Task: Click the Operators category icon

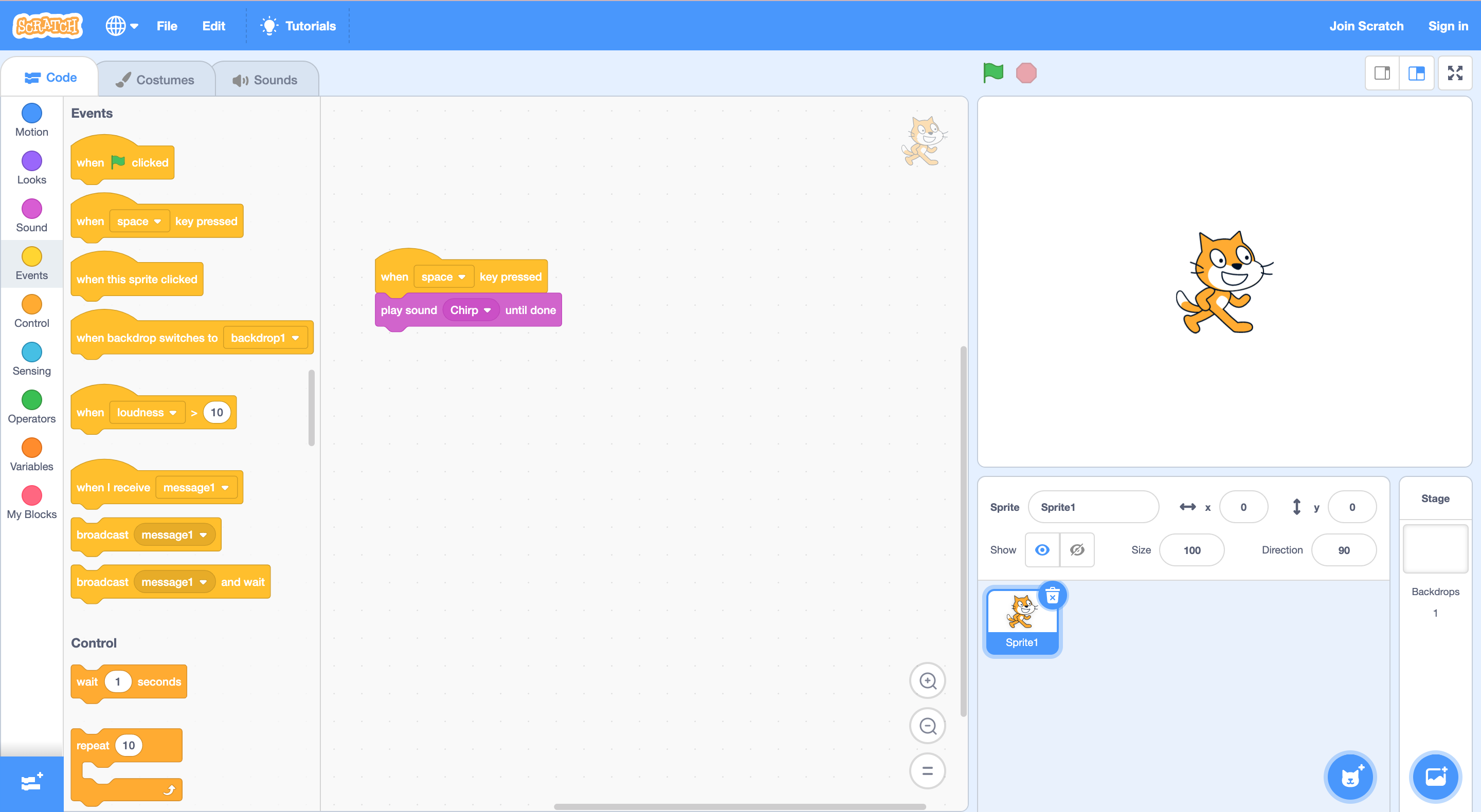Action: [31, 400]
